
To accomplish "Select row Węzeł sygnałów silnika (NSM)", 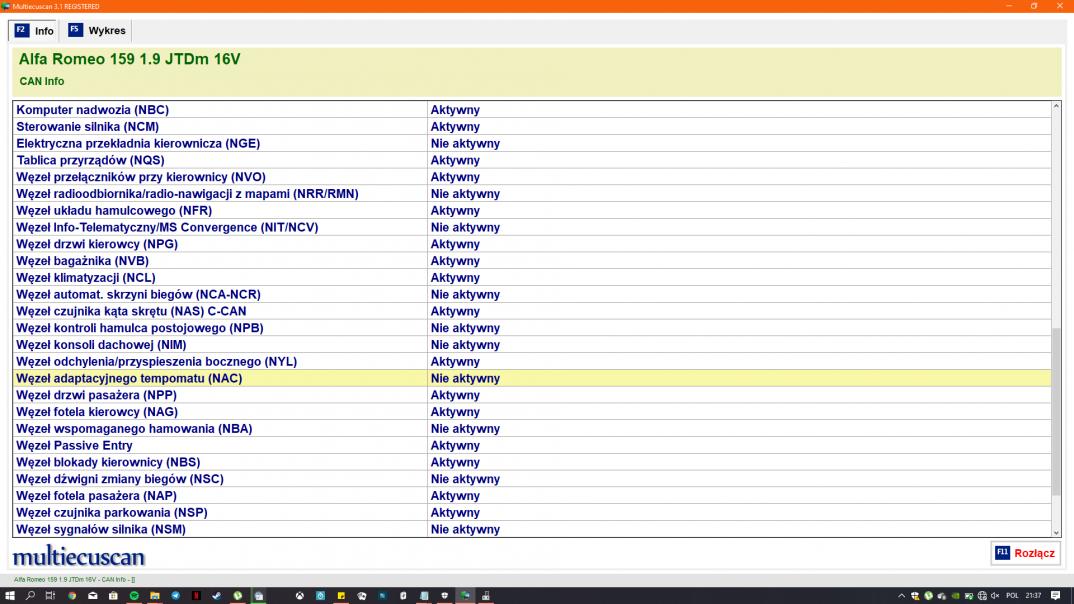I will [532, 529].
